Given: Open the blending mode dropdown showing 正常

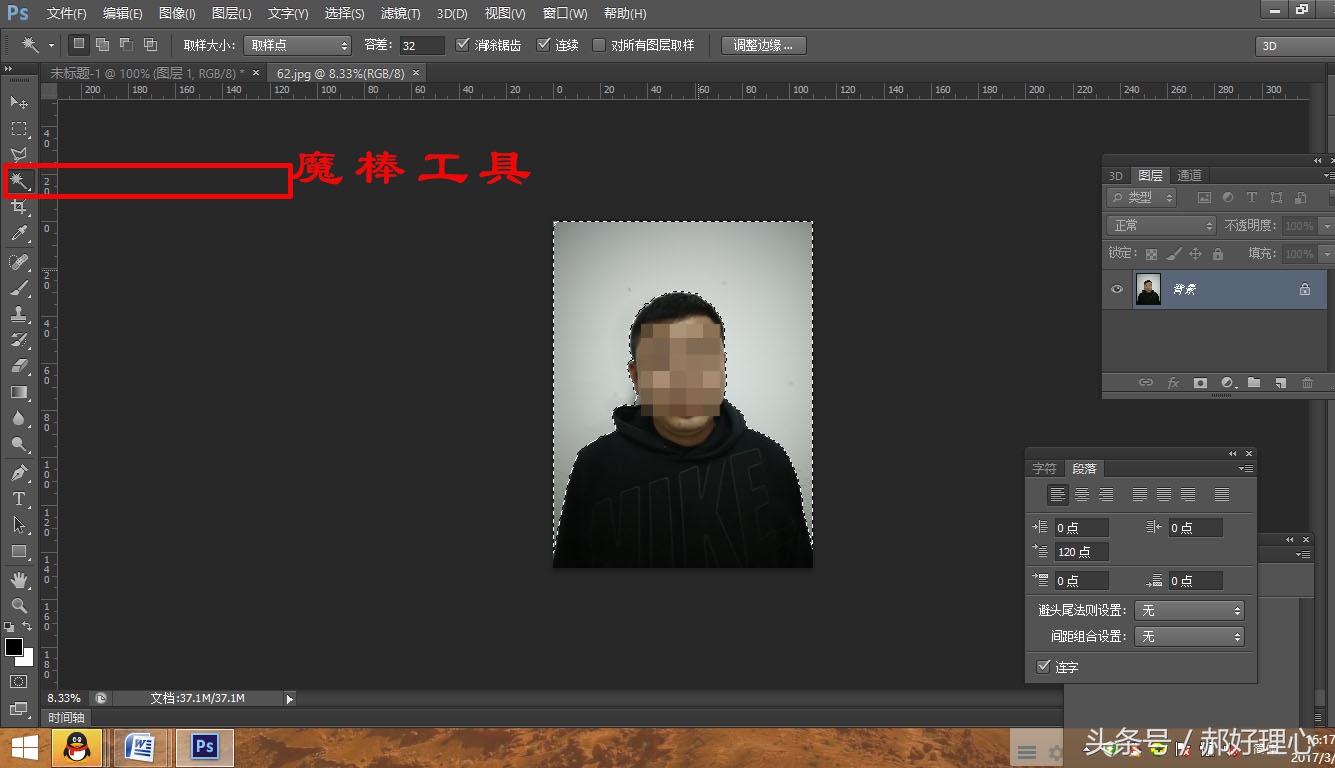Looking at the screenshot, I should (x=1160, y=225).
